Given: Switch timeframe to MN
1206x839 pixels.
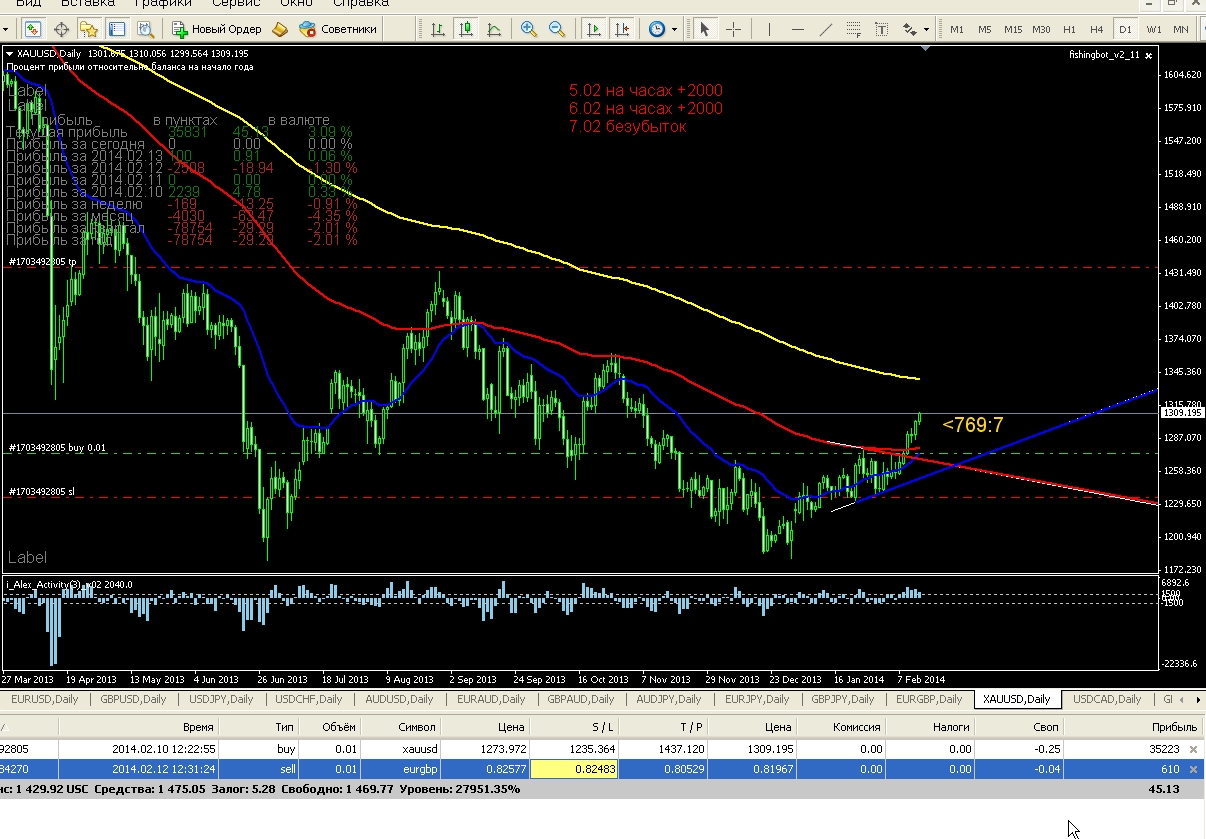Looking at the screenshot, I should pos(1181,29).
